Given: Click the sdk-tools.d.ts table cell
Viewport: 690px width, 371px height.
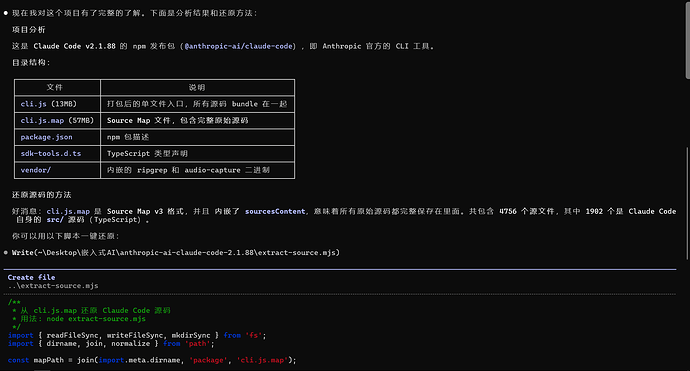Looking at the screenshot, I should click(58, 153).
